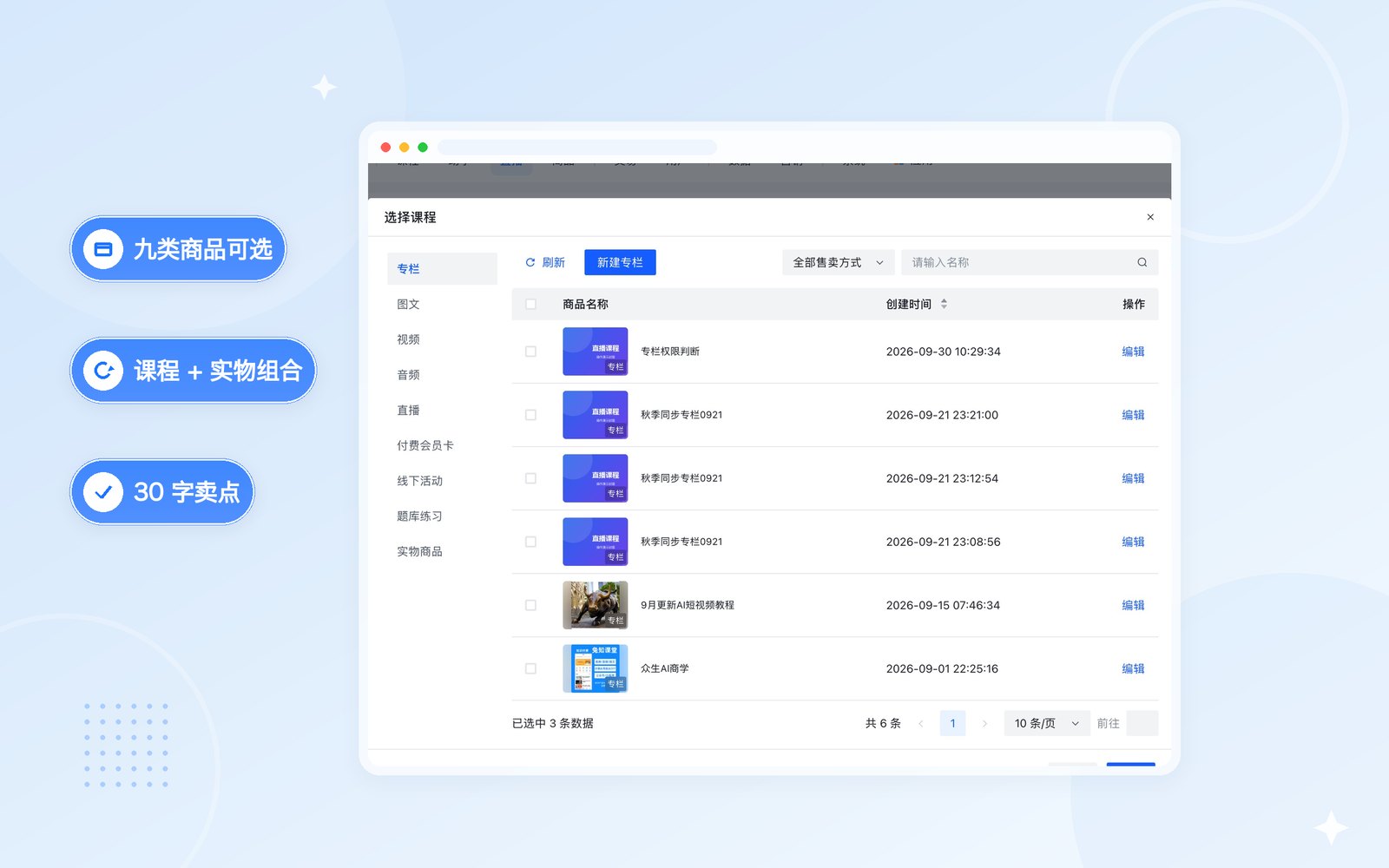Click the refresh icon next to 刷新
This screenshot has width=1389, height=868.
coord(530,262)
